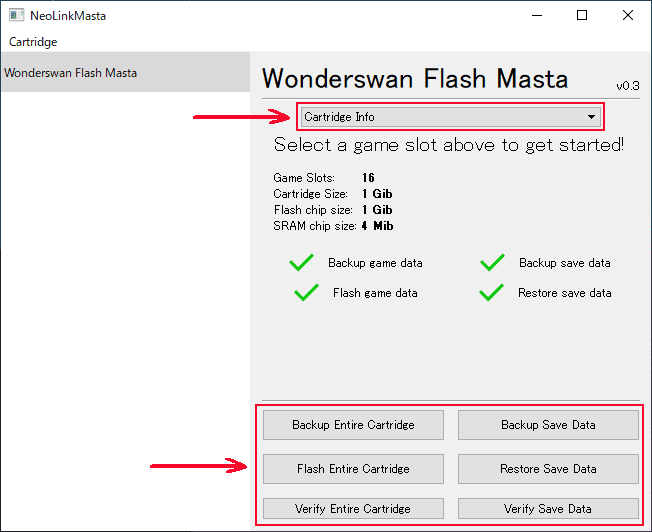Click green checkmark beside Backup save data
Image resolution: width=652 pixels, height=532 pixels.
click(x=492, y=262)
